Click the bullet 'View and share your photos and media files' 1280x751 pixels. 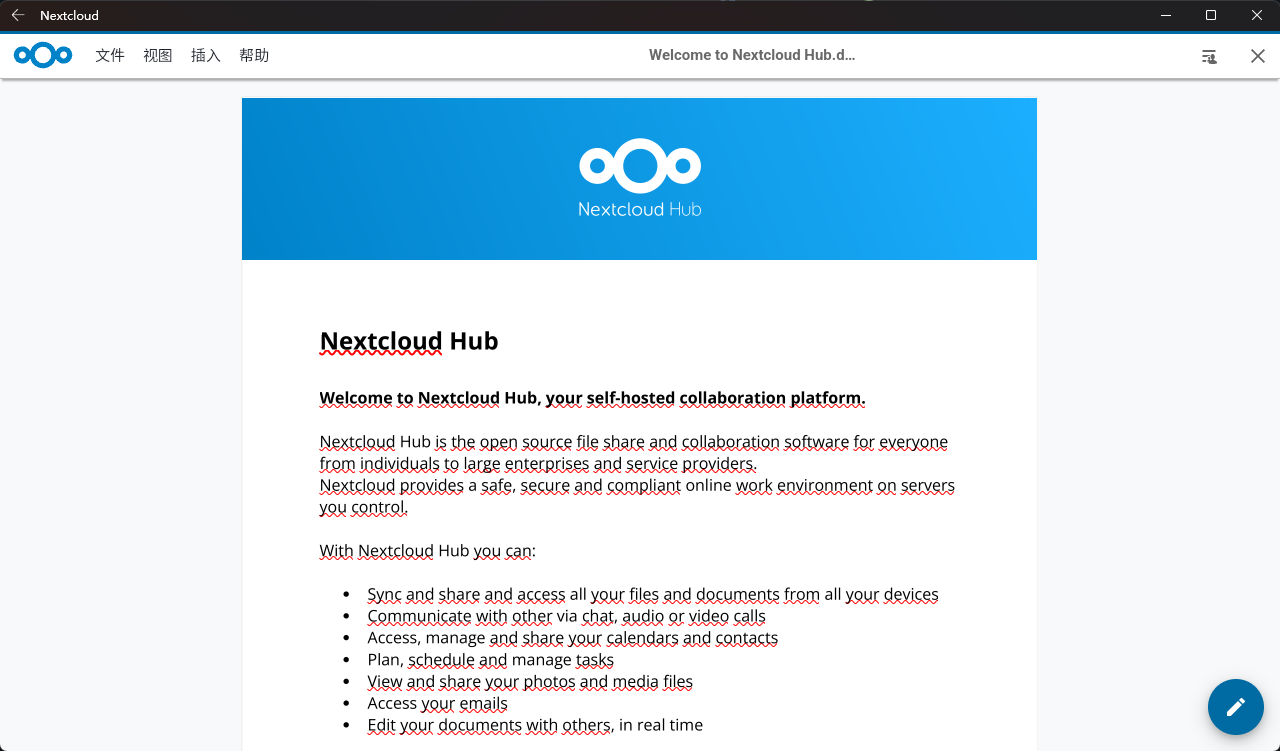point(530,682)
